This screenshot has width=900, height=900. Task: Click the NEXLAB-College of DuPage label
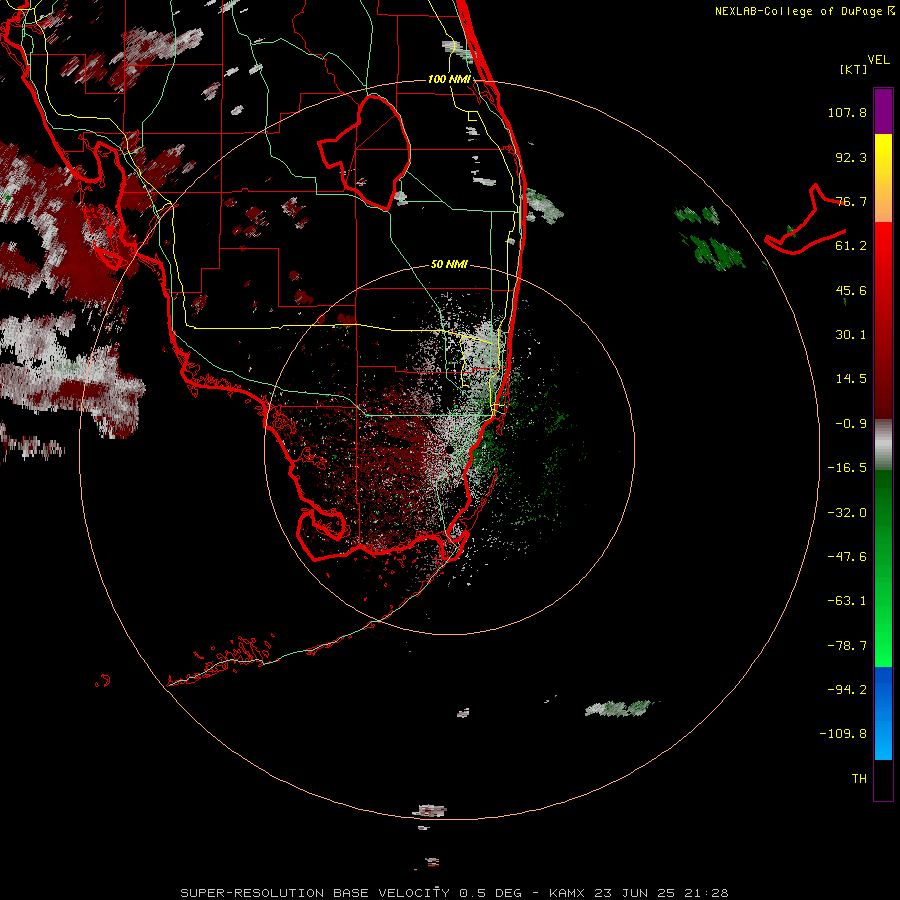804,11
